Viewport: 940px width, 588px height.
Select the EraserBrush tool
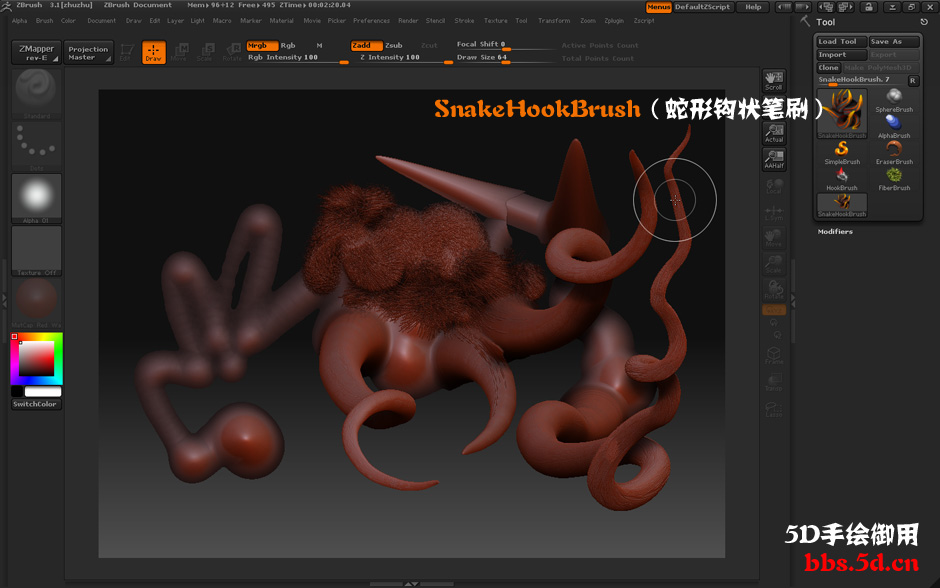click(894, 153)
